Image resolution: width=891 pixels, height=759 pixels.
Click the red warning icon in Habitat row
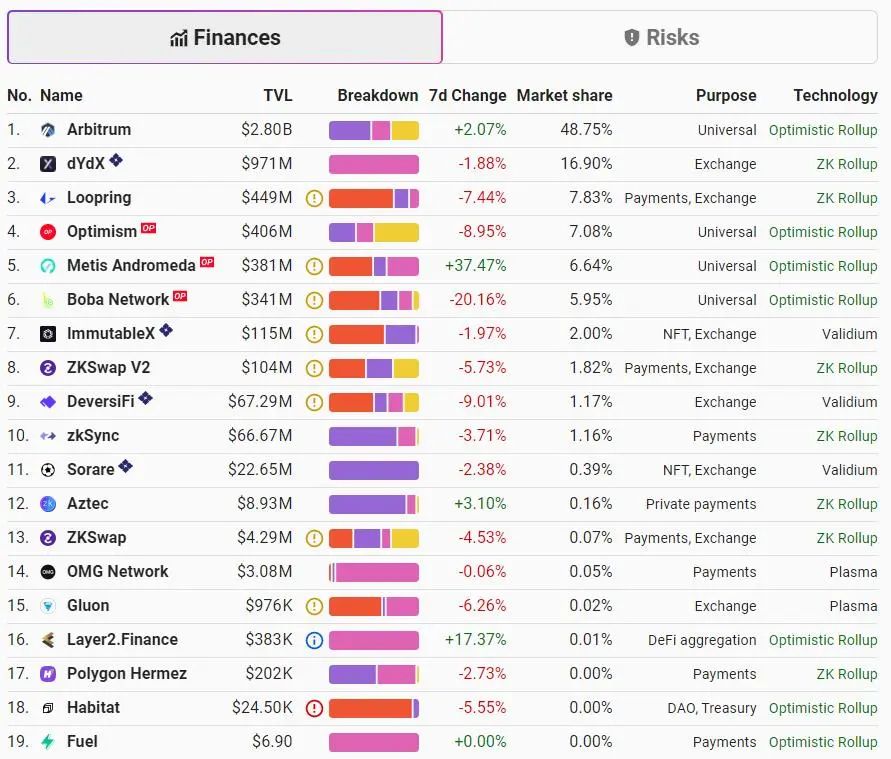[314, 708]
